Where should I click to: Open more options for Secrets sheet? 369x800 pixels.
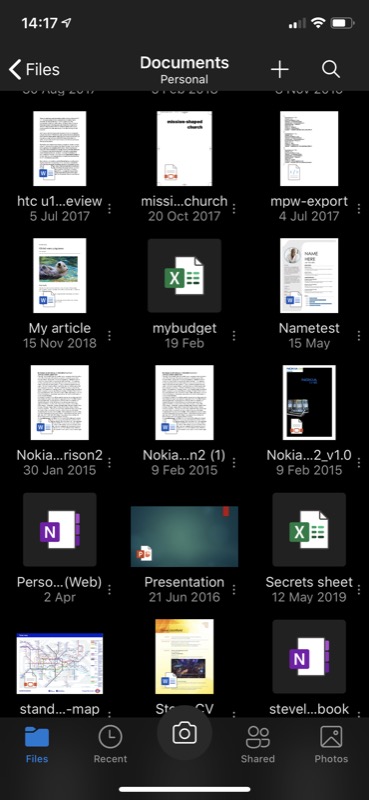358,590
